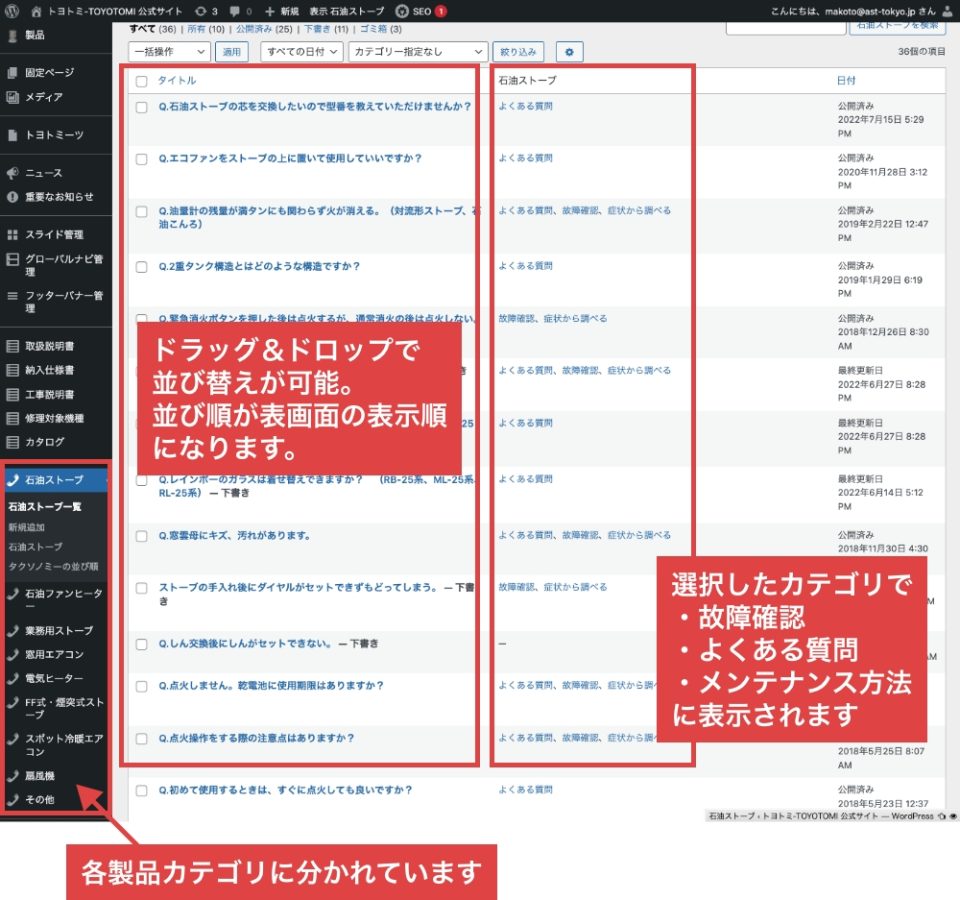Screen dimensions: 960x900
Task: Click よくある質問 category in エコファン row
Action: click(x=525, y=158)
